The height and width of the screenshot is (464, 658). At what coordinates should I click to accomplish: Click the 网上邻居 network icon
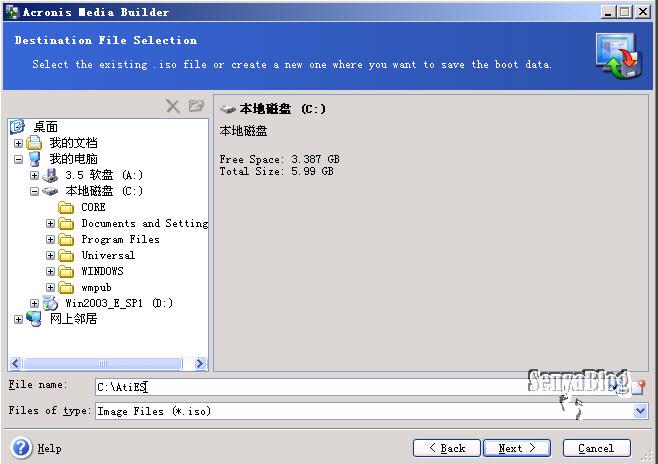click(34, 319)
